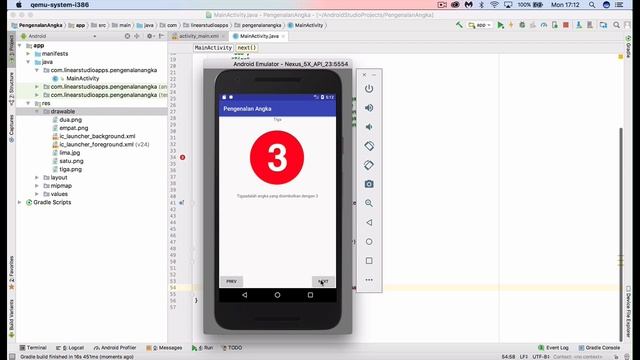Select empat.png drawable file
The width and height of the screenshot is (640, 360).
coord(73,128)
